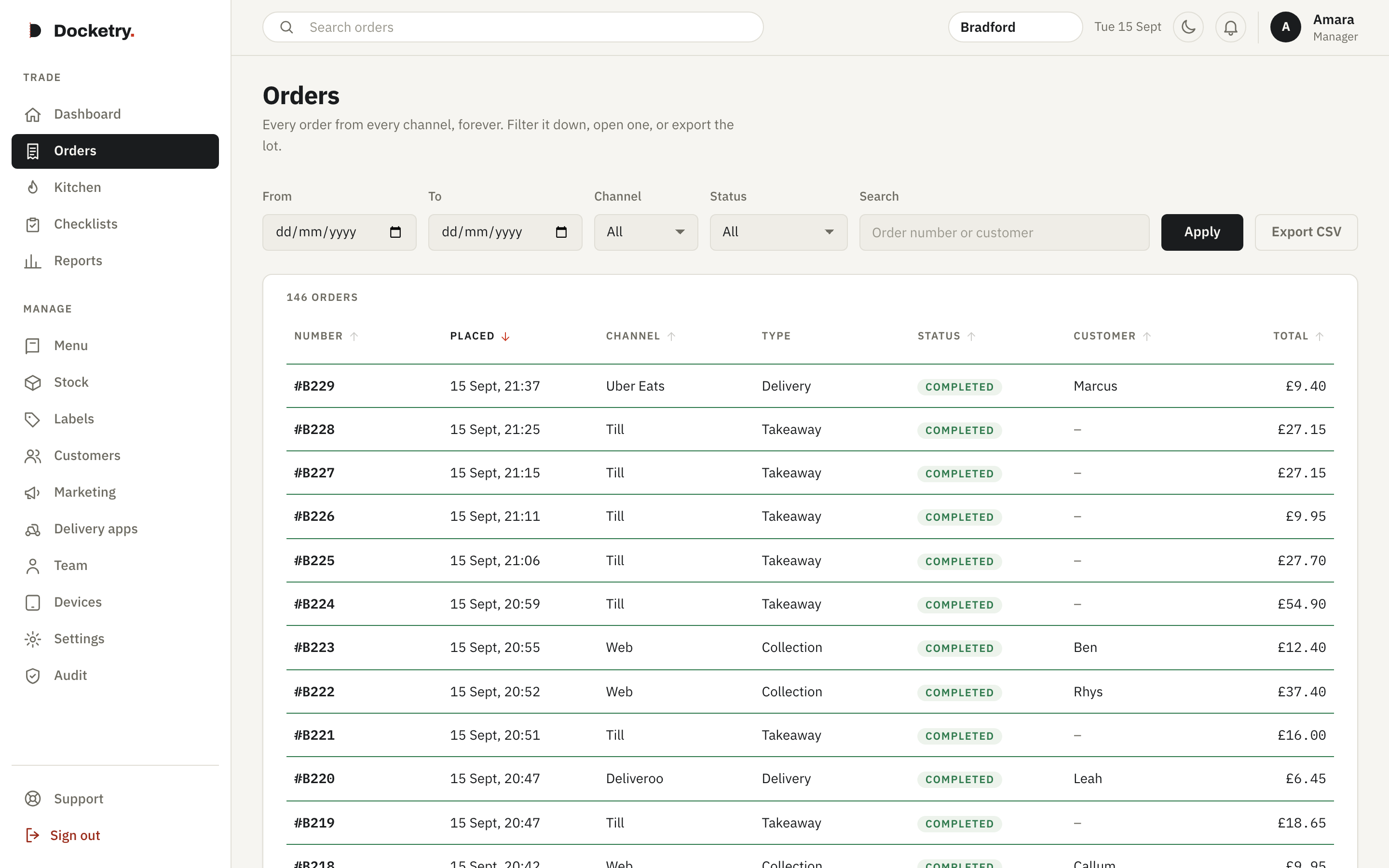
Task: Sort by Status column header
Action: click(x=946, y=336)
